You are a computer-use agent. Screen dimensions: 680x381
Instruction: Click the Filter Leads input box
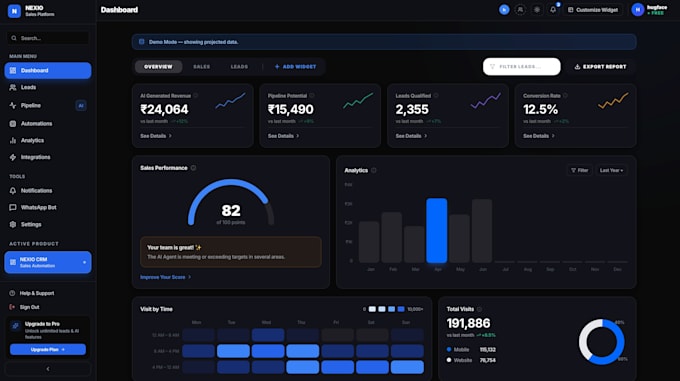click(521, 67)
